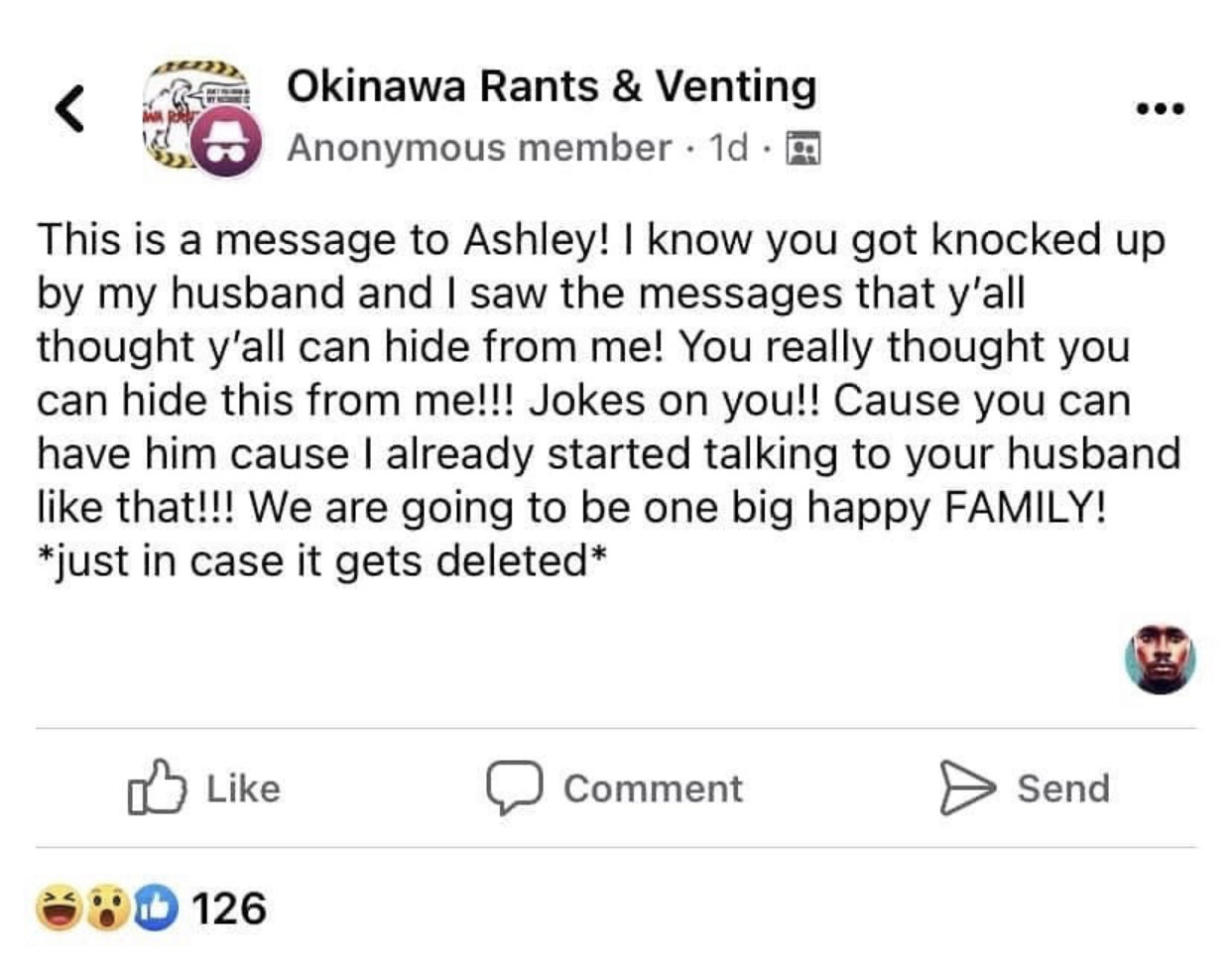Toggle Like on this post

coord(204,789)
